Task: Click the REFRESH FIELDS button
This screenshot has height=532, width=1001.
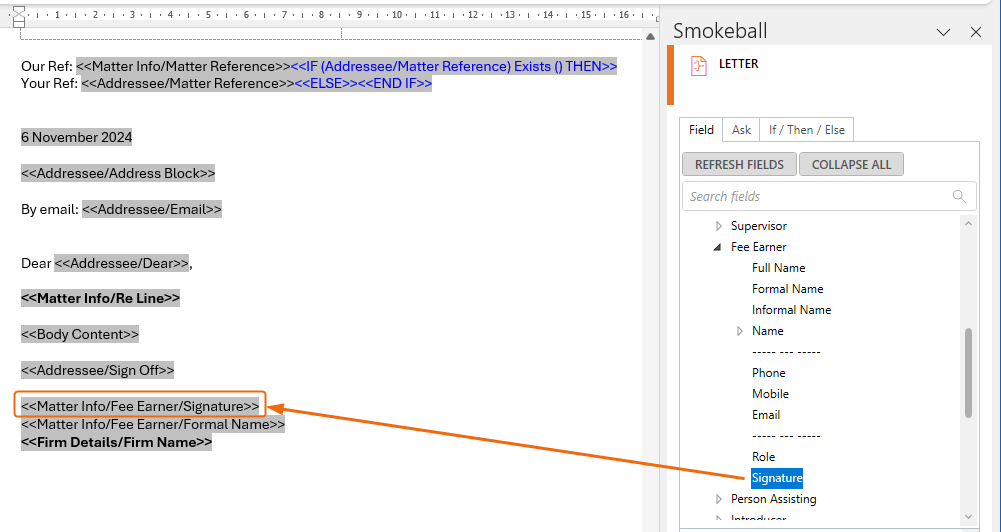Action: pyautogui.click(x=739, y=164)
